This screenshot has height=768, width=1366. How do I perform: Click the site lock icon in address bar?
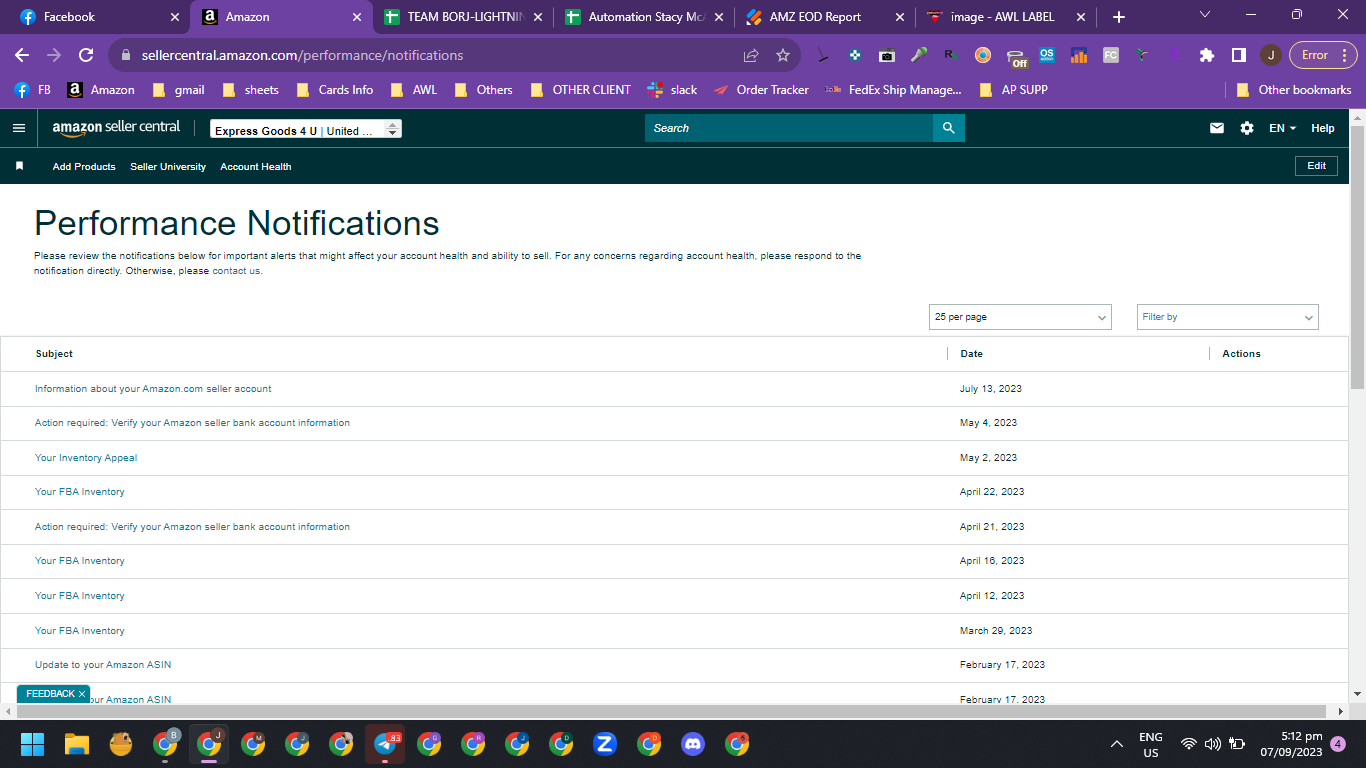(126, 55)
